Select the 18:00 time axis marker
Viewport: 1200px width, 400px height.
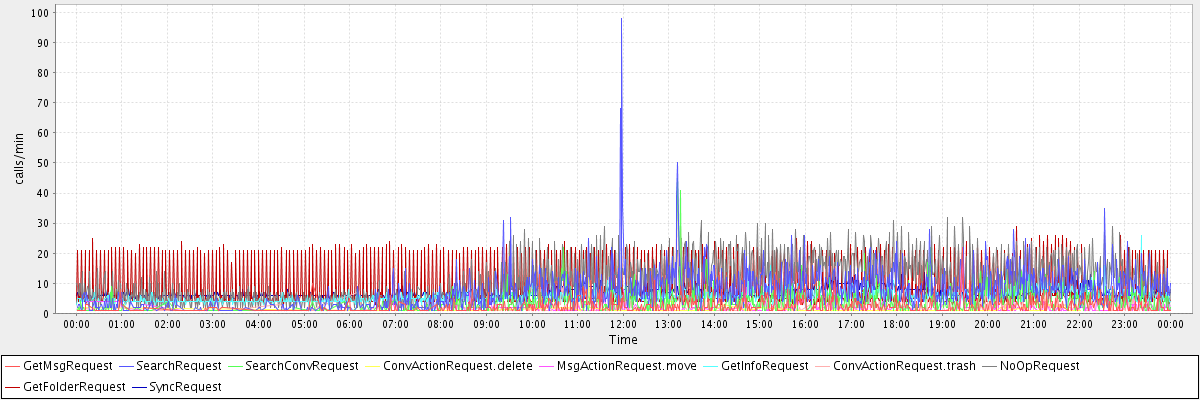(896, 325)
